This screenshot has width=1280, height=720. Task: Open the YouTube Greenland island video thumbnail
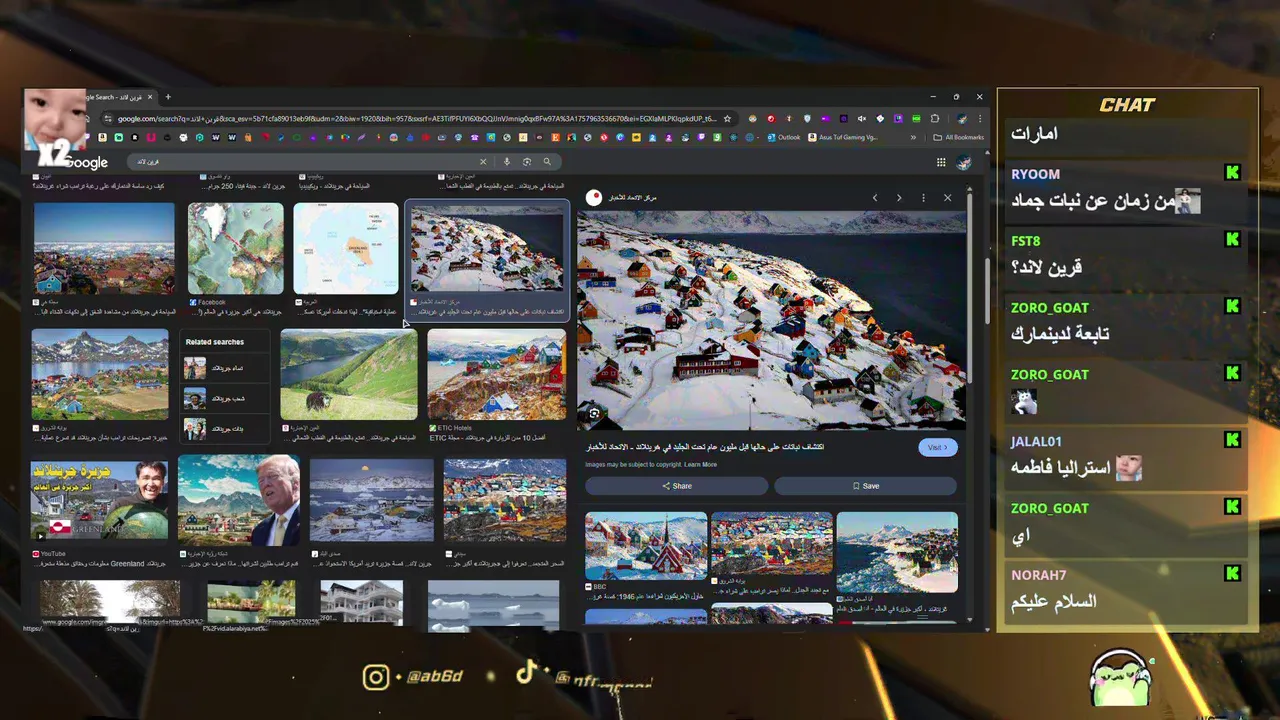tap(99, 500)
